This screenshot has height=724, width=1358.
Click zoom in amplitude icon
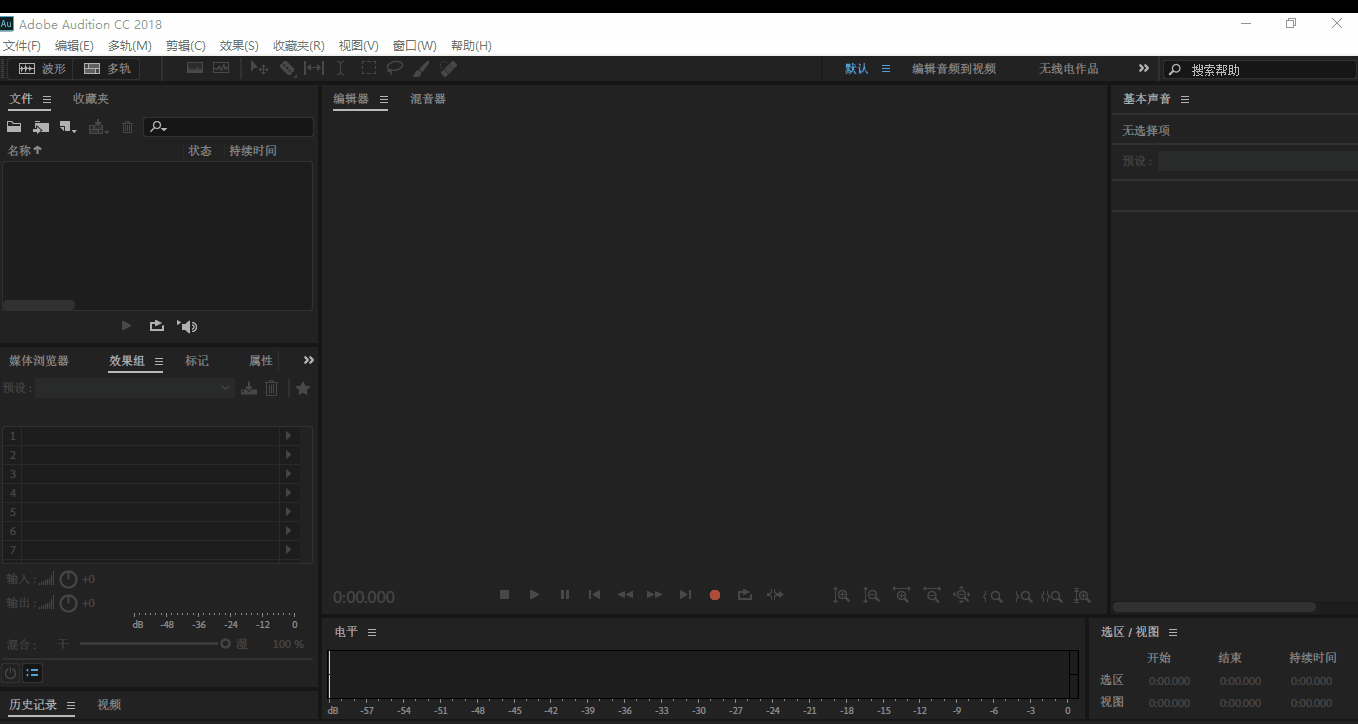(x=842, y=596)
